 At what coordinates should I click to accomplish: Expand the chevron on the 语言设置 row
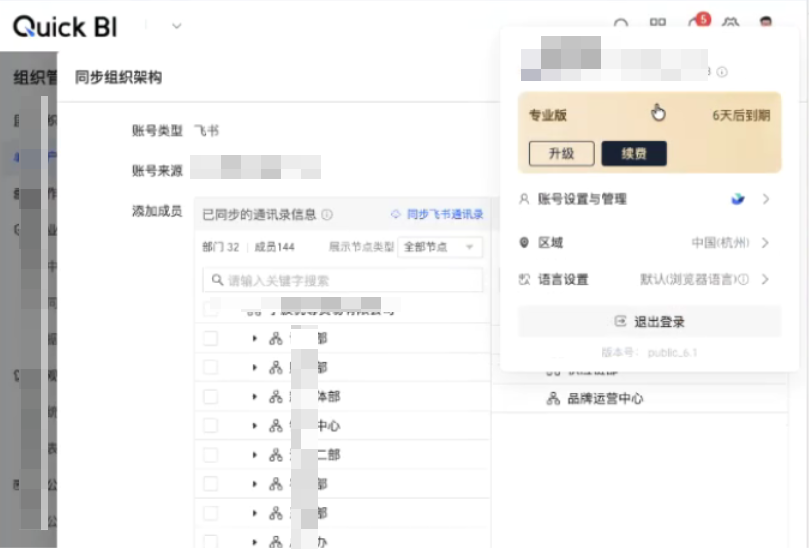pos(765,279)
